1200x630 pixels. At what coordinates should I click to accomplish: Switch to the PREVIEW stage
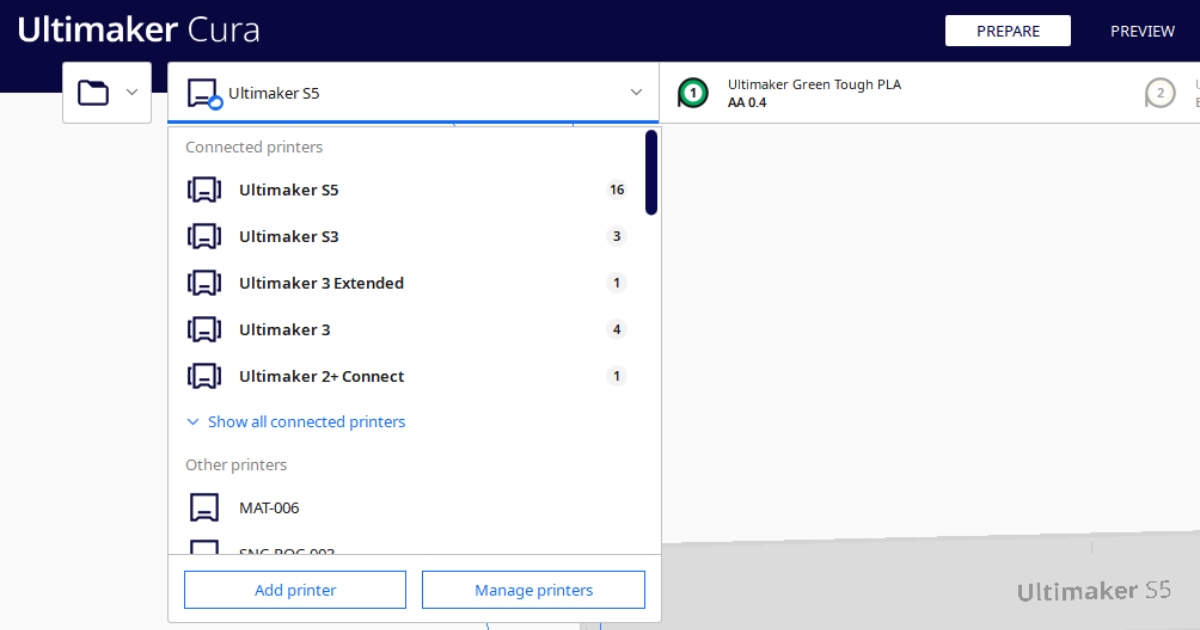1142,31
